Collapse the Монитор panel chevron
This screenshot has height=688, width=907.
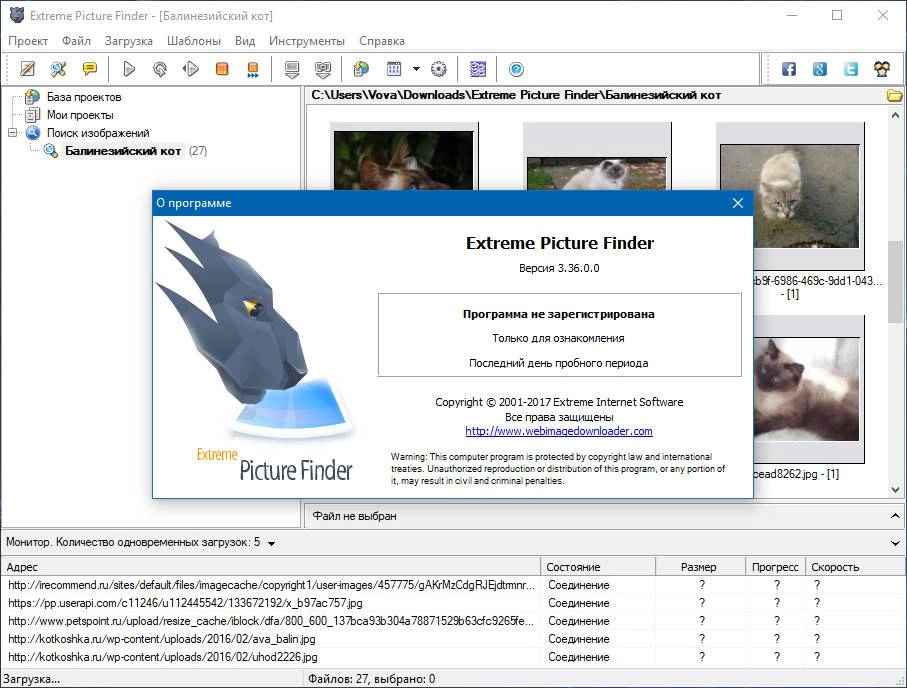(895, 543)
